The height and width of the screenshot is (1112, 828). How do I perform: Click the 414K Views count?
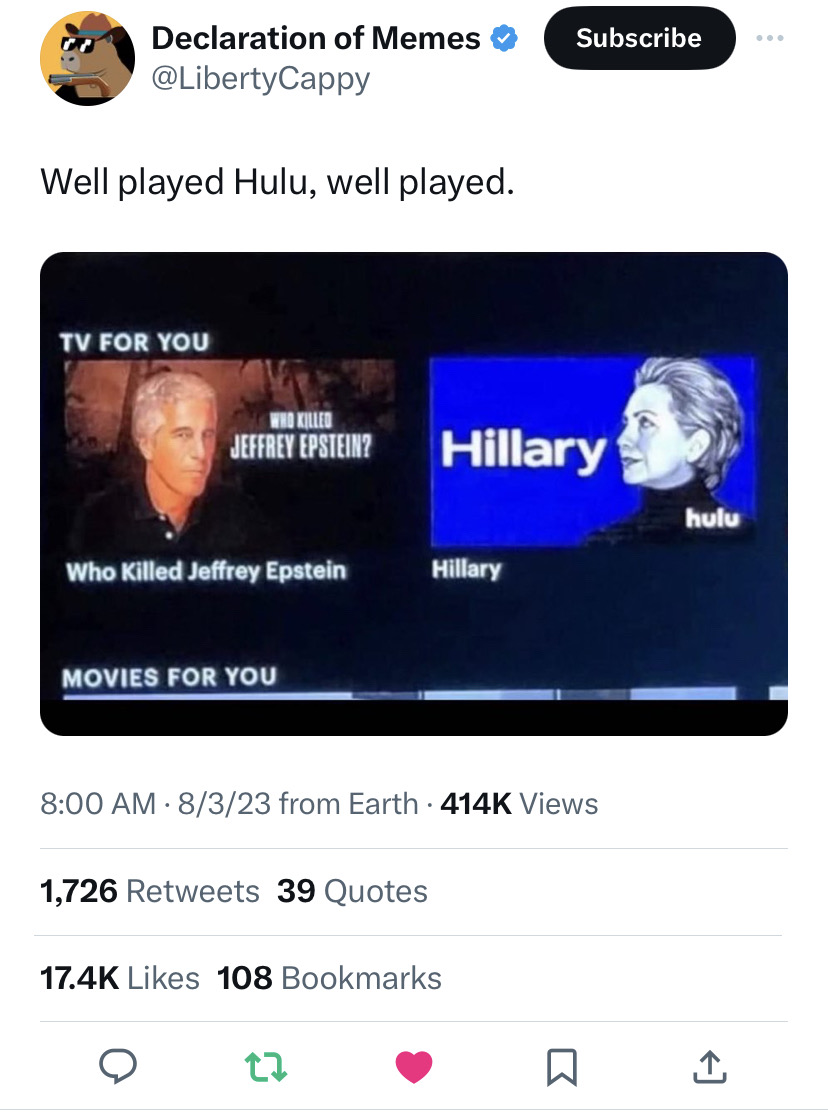(x=519, y=803)
